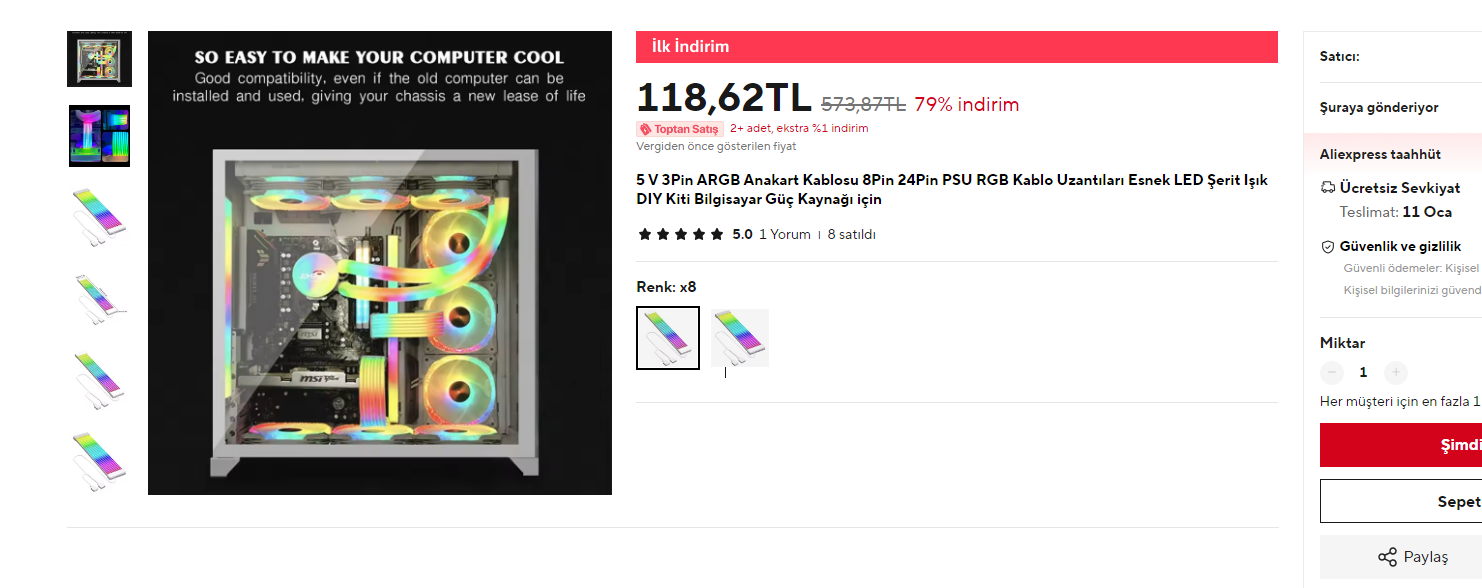The width and height of the screenshot is (1482, 588).
Task: Open the first PC case thumbnail
Action: [99, 59]
